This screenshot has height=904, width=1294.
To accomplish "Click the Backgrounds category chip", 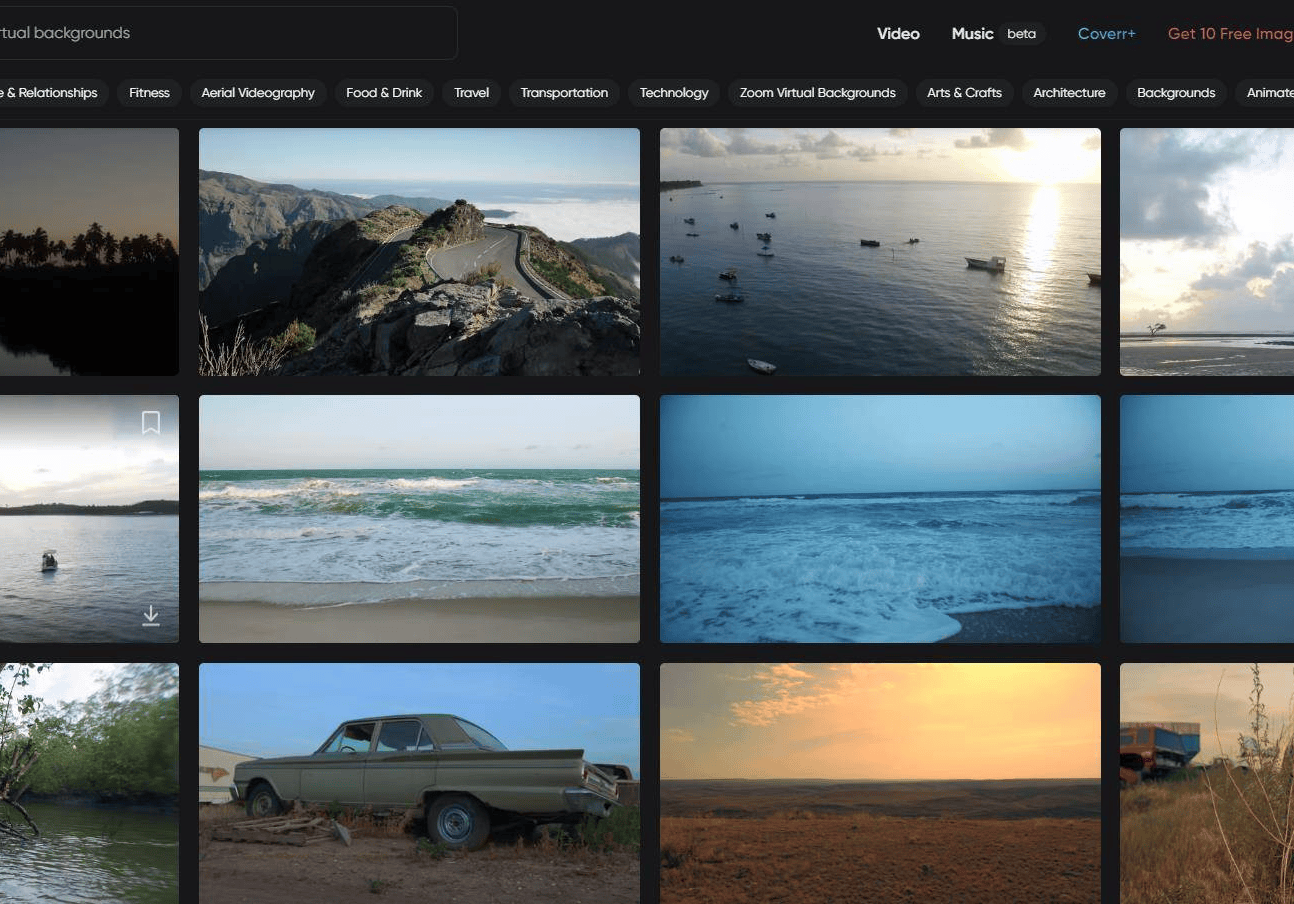I will (1176, 93).
